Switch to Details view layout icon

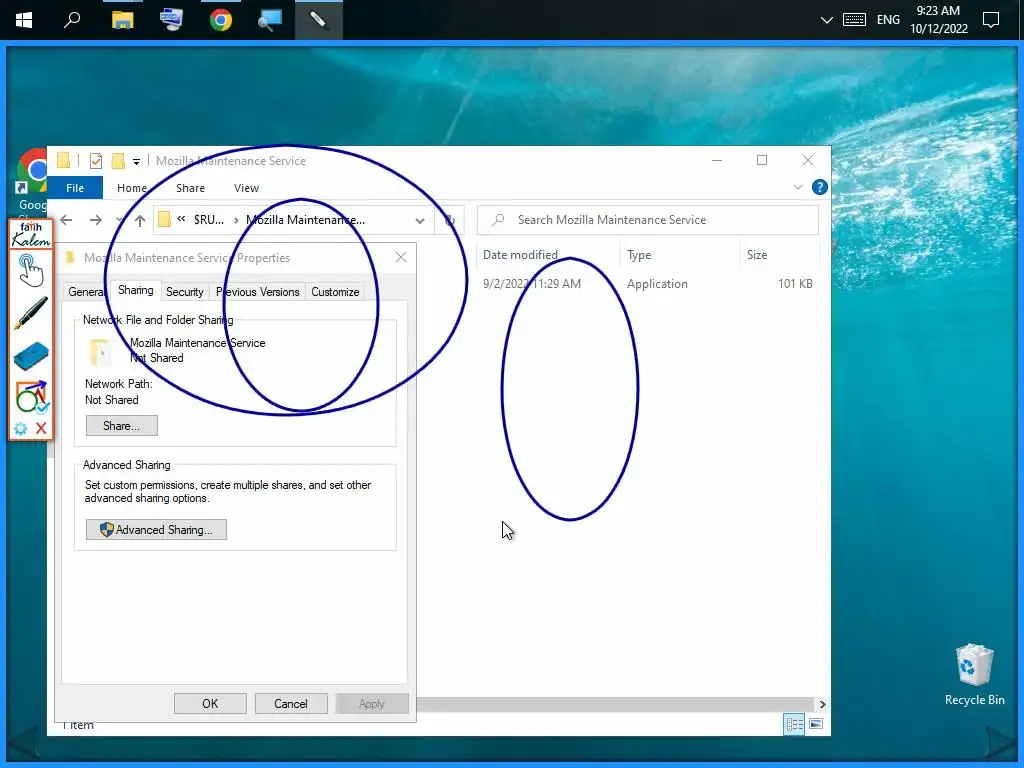pyautogui.click(x=794, y=724)
